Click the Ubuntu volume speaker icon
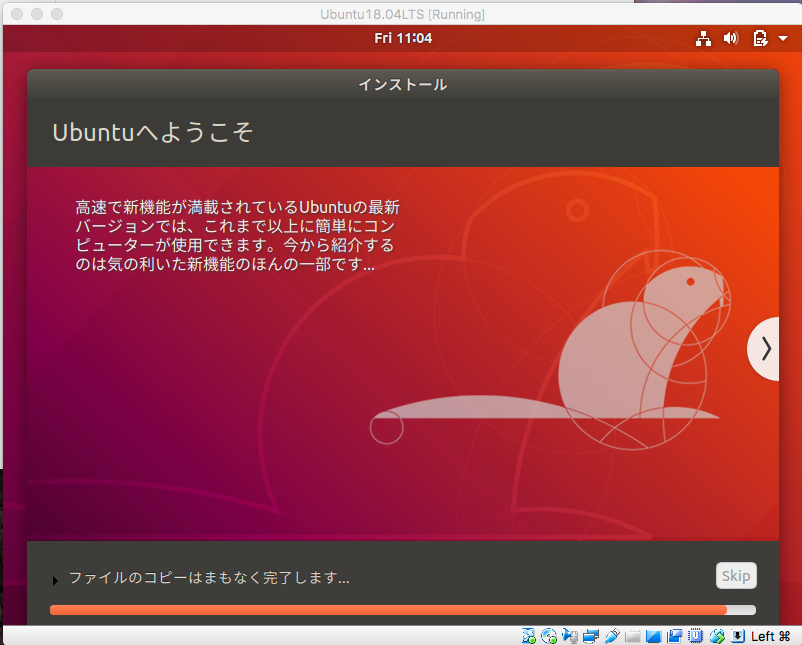The image size is (802, 645). click(730, 38)
